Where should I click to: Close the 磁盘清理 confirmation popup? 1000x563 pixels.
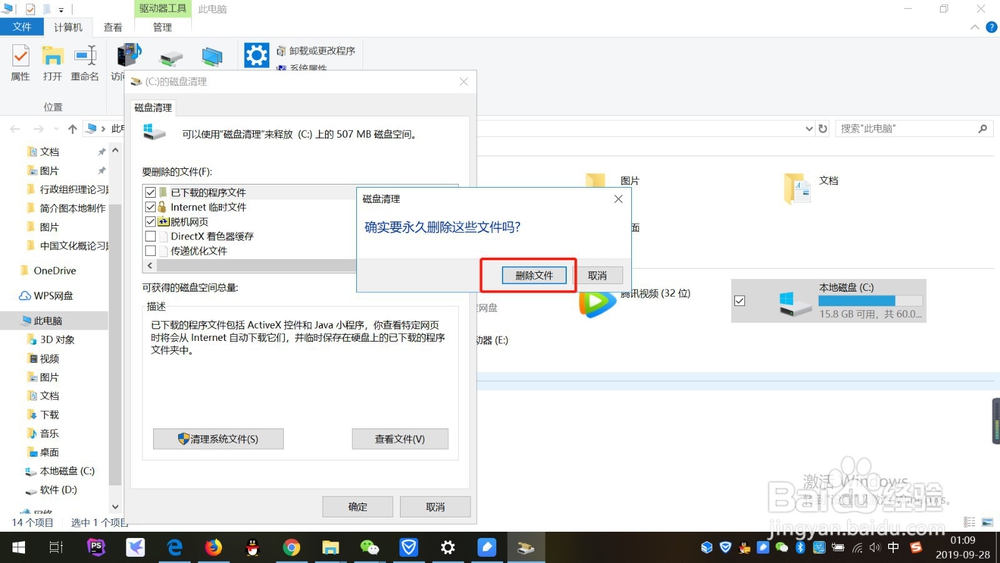pyautogui.click(x=618, y=199)
